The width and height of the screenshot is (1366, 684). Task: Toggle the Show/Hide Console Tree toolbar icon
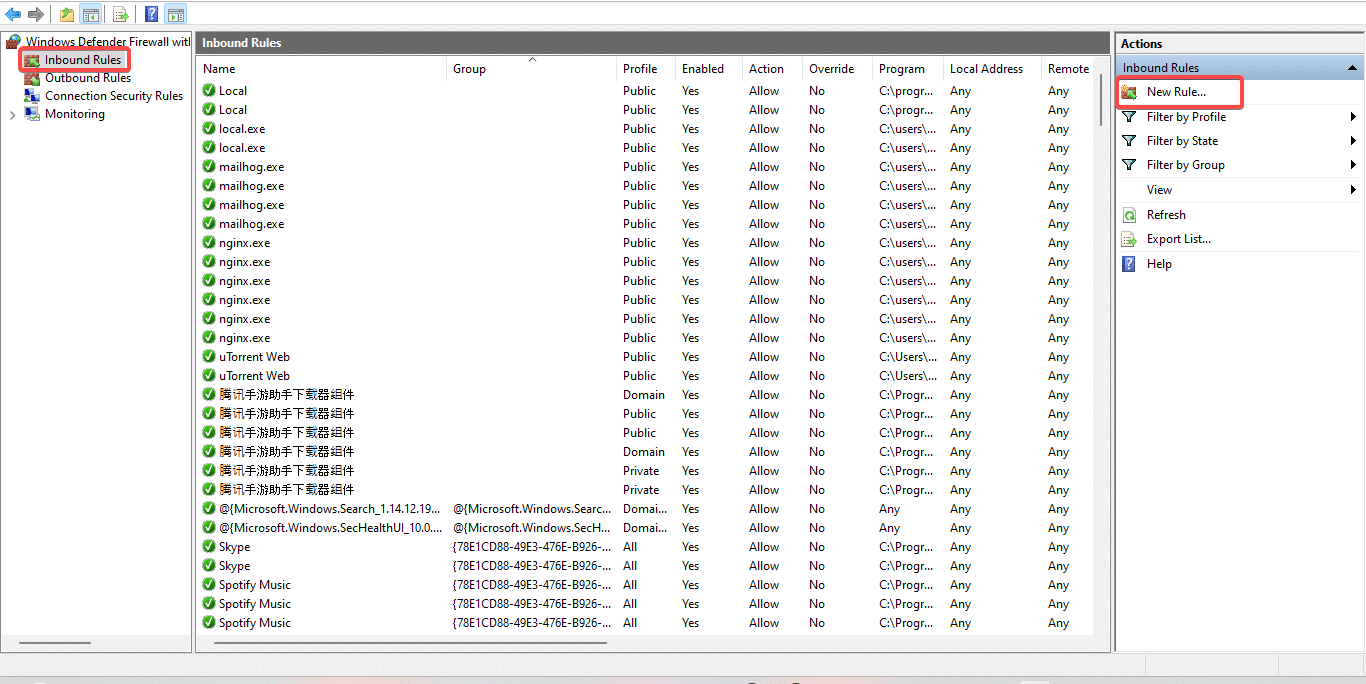click(x=90, y=14)
